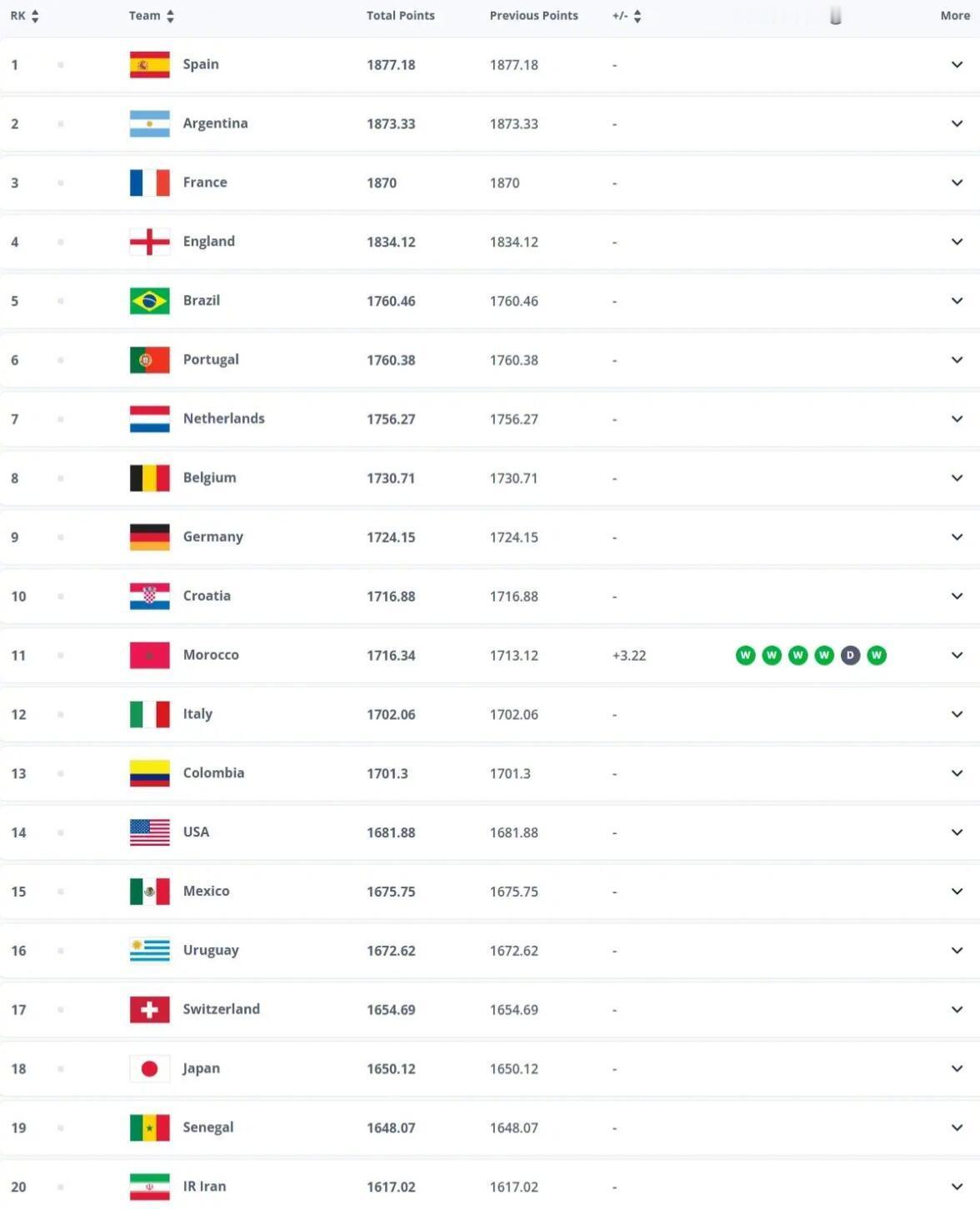Open the Senegal team link
980x1209 pixels.
207,1127
